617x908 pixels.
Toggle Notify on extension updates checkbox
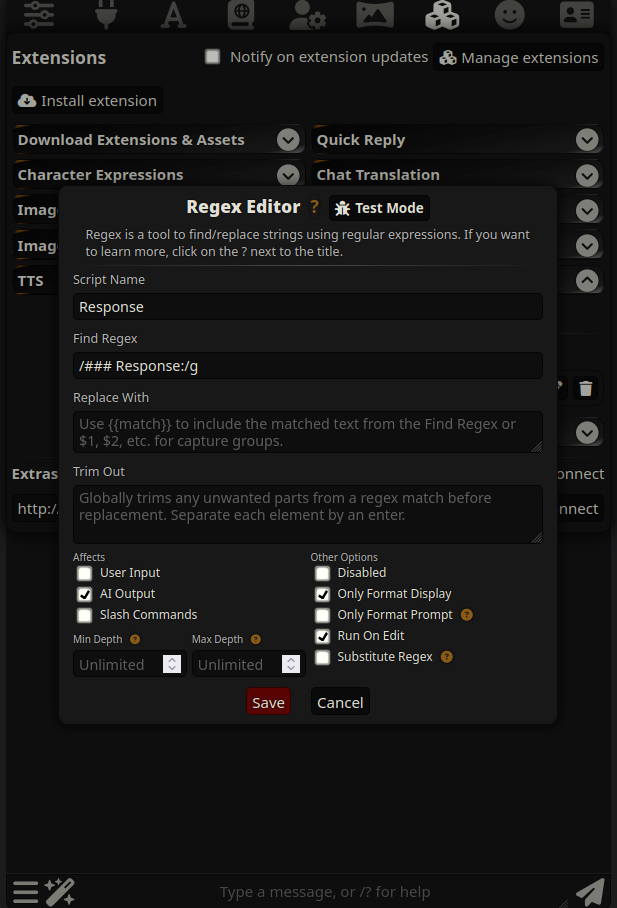point(212,57)
